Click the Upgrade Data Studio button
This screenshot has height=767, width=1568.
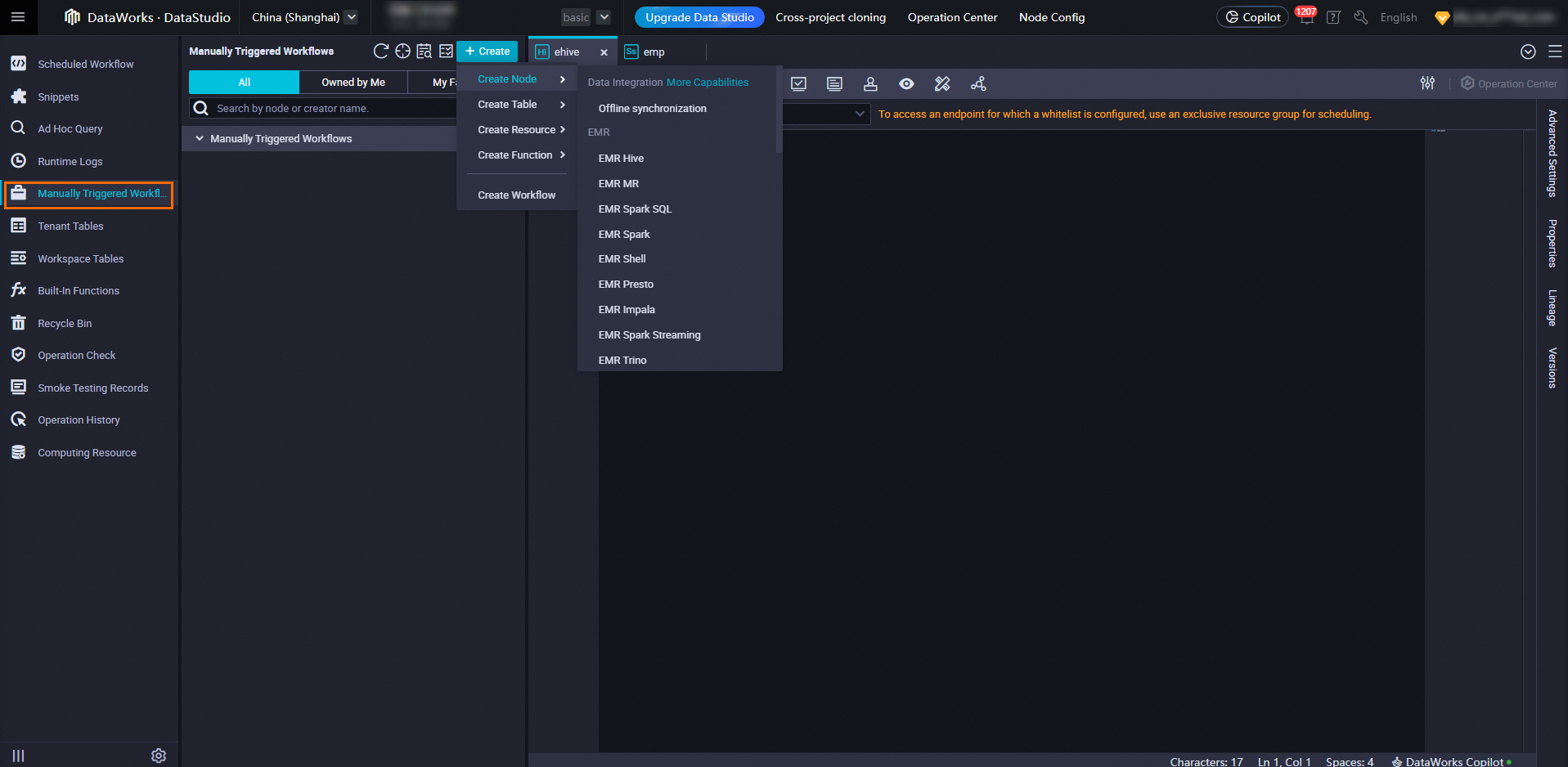click(699, 17)
